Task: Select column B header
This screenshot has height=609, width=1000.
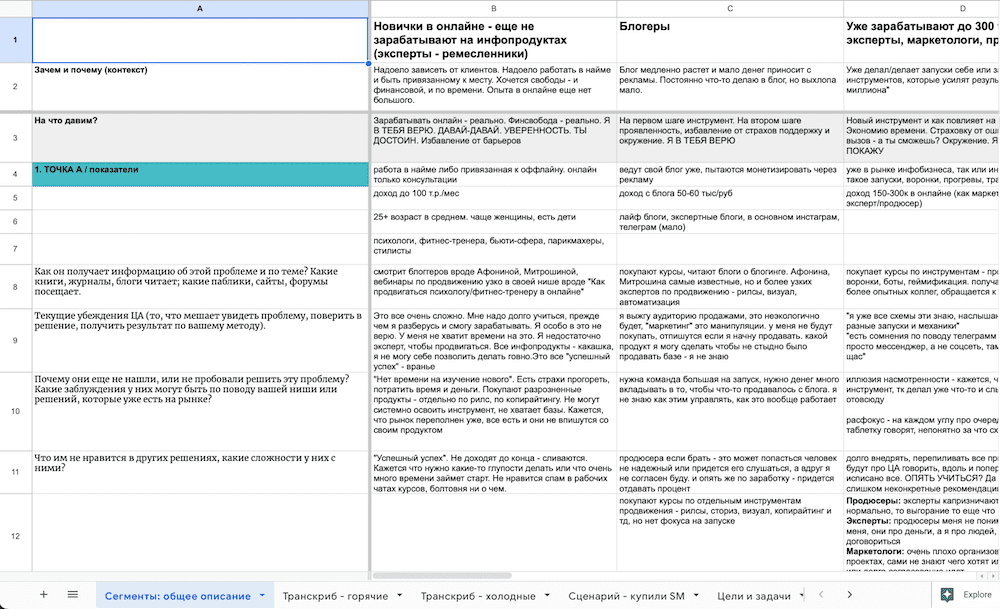Action: coord(494,8)
